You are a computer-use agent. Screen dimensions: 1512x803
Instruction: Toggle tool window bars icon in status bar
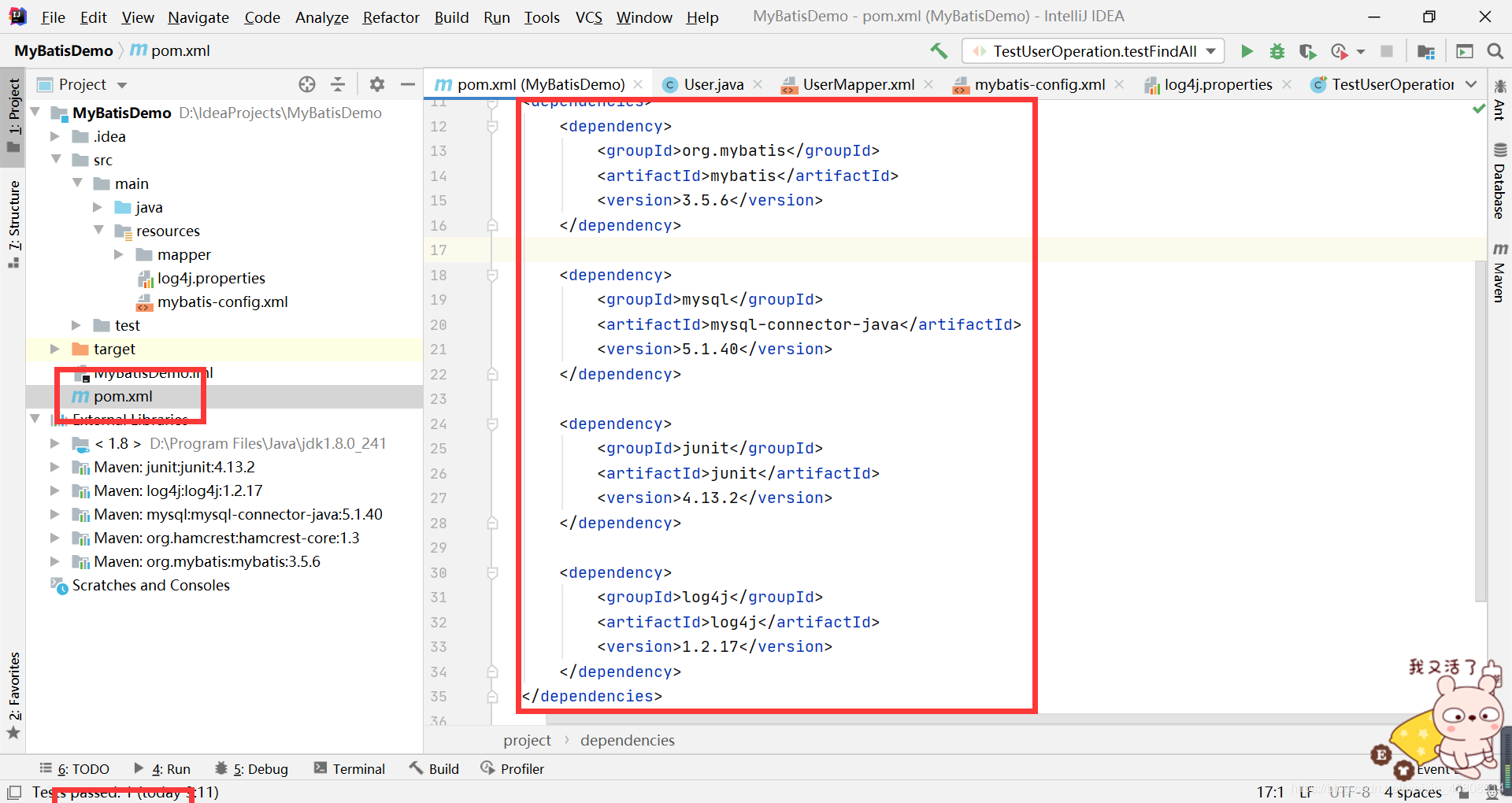coord(13,792)
